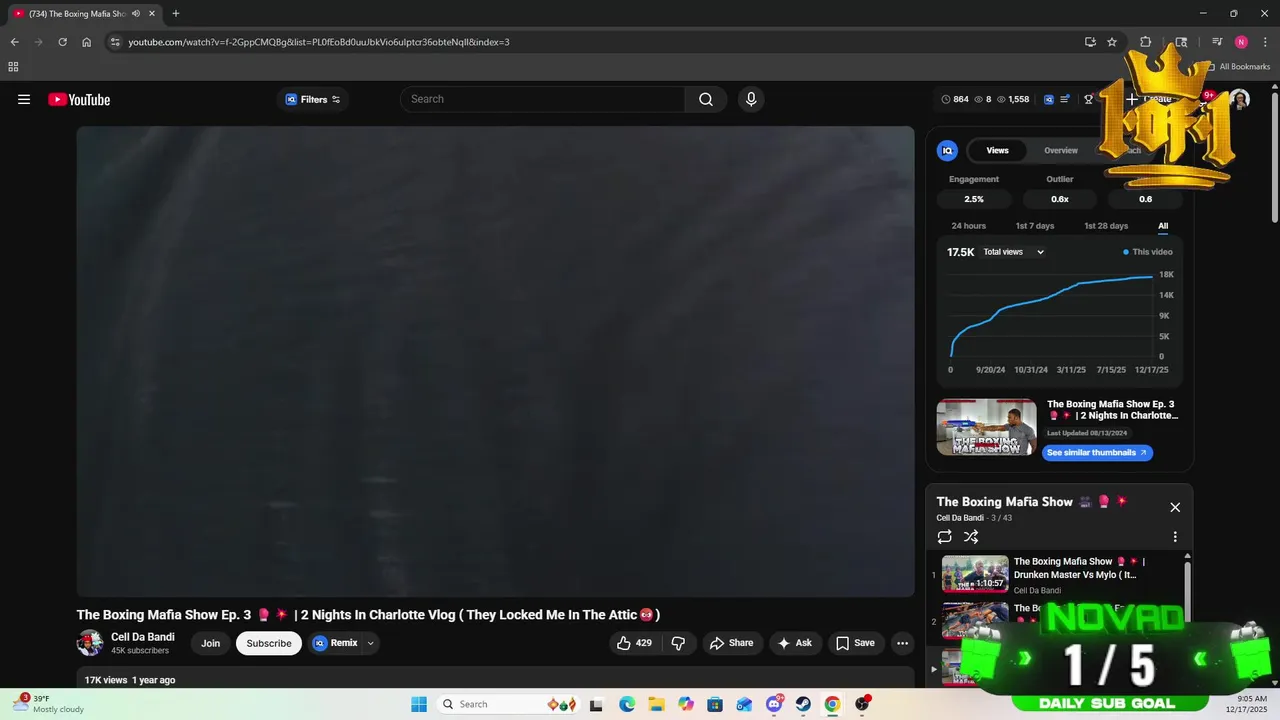Reload the page in Chrome

(62, 42)
